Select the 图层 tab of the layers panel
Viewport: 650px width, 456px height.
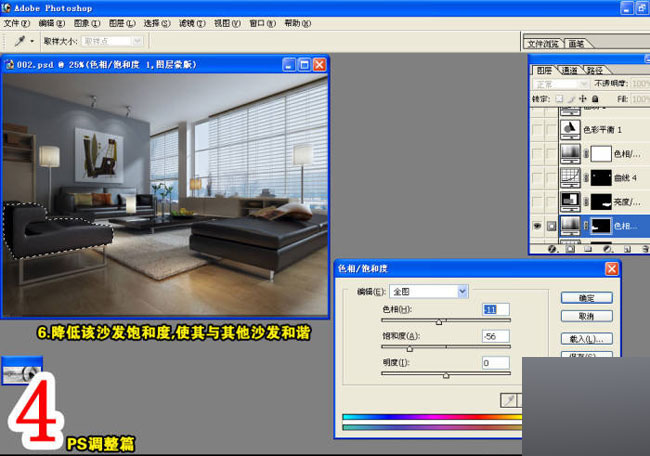pos(544,70)
